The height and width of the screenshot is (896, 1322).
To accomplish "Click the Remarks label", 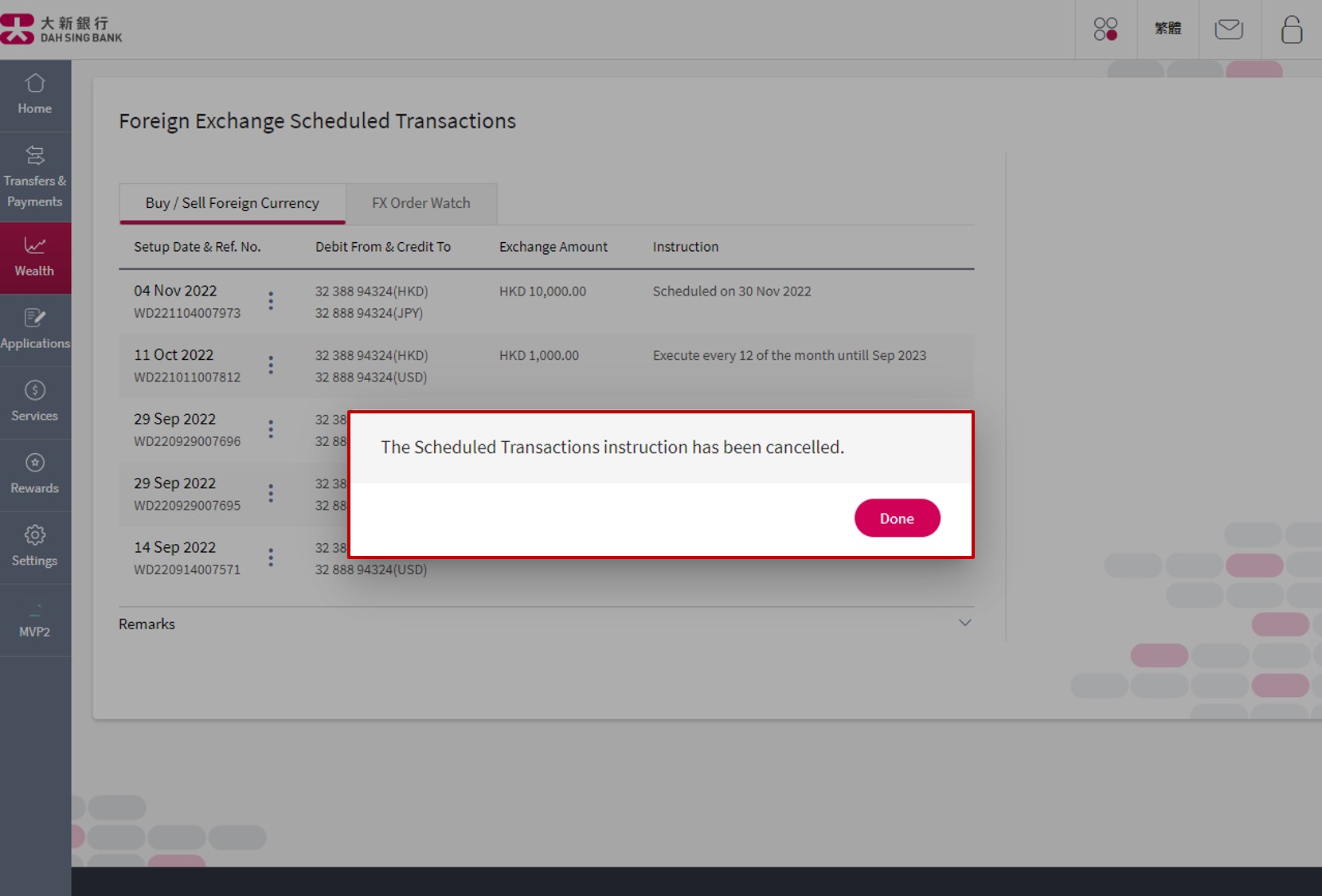I will coord(147,624).
